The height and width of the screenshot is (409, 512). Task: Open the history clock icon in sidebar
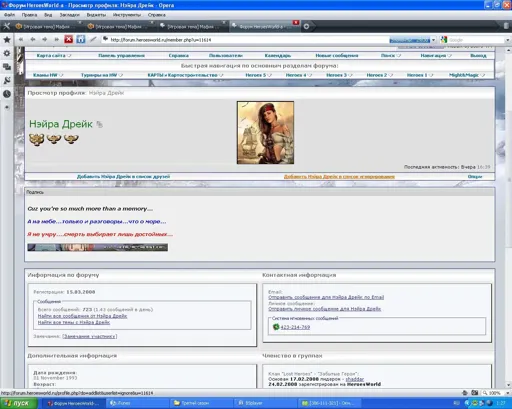tap(7, 94)
